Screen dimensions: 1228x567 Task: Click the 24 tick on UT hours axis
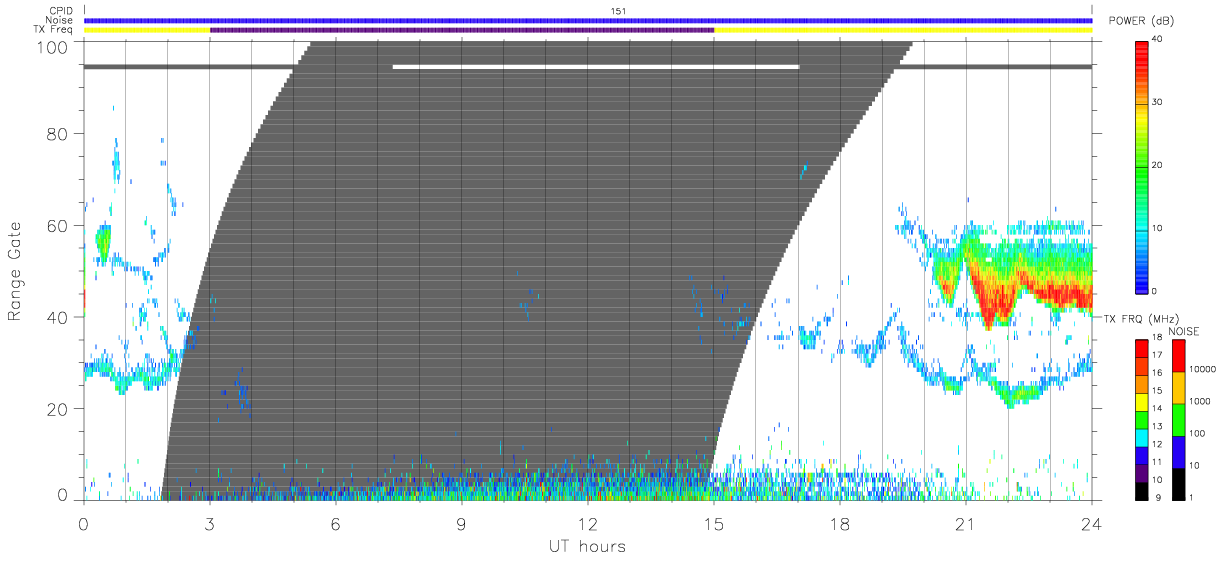pyautogui.click(x=1092, y=524)
